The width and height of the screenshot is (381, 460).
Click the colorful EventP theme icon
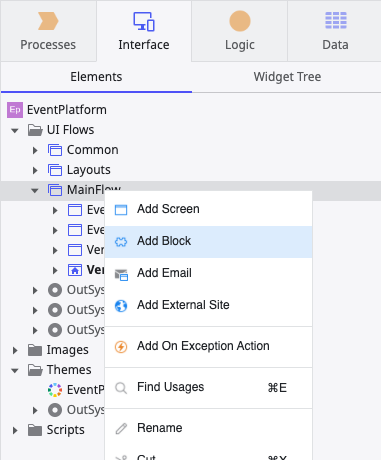[55, 390]
